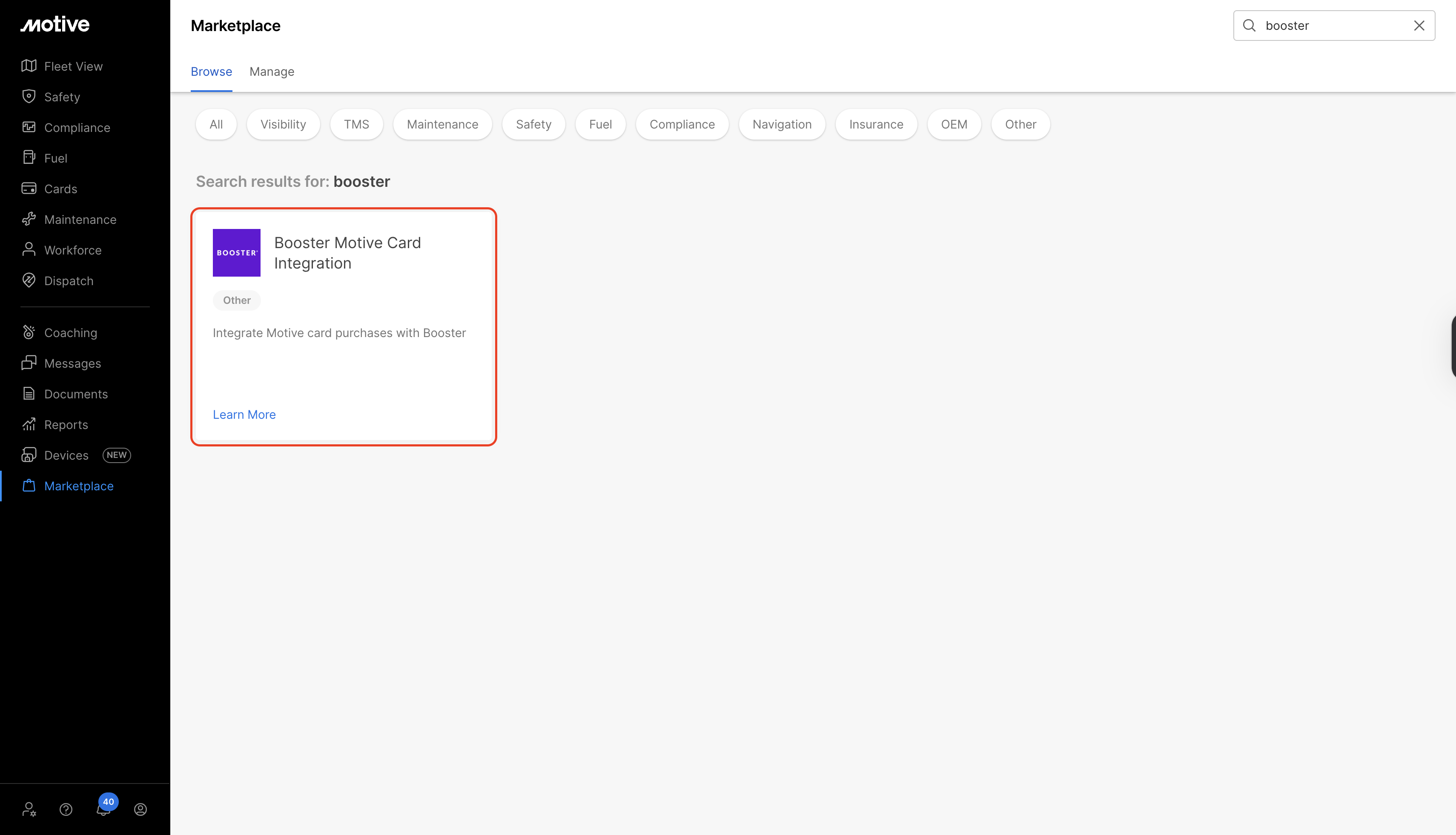Open Fleet View map icon
This screenshot has width=1456, height=835.
pyautogui.click(x=29, y=66)
